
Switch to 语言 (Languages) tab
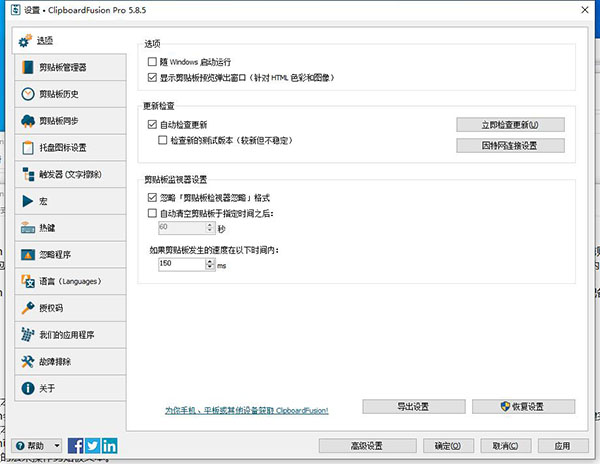point(70,282)
